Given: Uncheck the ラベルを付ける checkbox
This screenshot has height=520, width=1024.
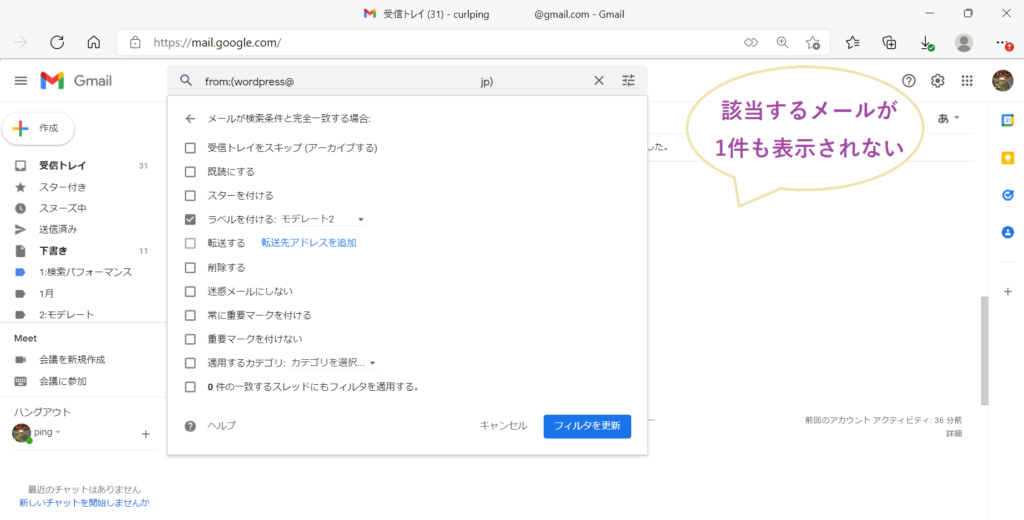Looking at the screenshot, I should [x=190, y=219].
